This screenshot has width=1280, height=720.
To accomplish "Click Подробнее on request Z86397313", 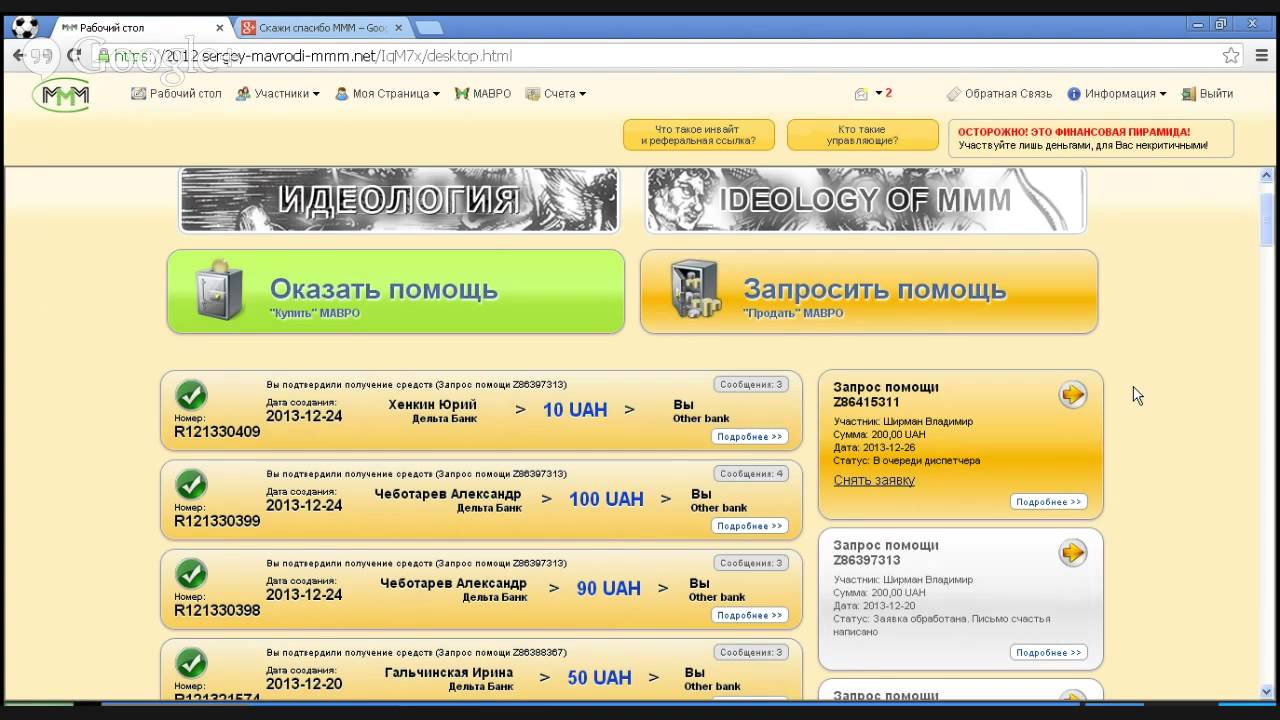I will [1048, 652].
